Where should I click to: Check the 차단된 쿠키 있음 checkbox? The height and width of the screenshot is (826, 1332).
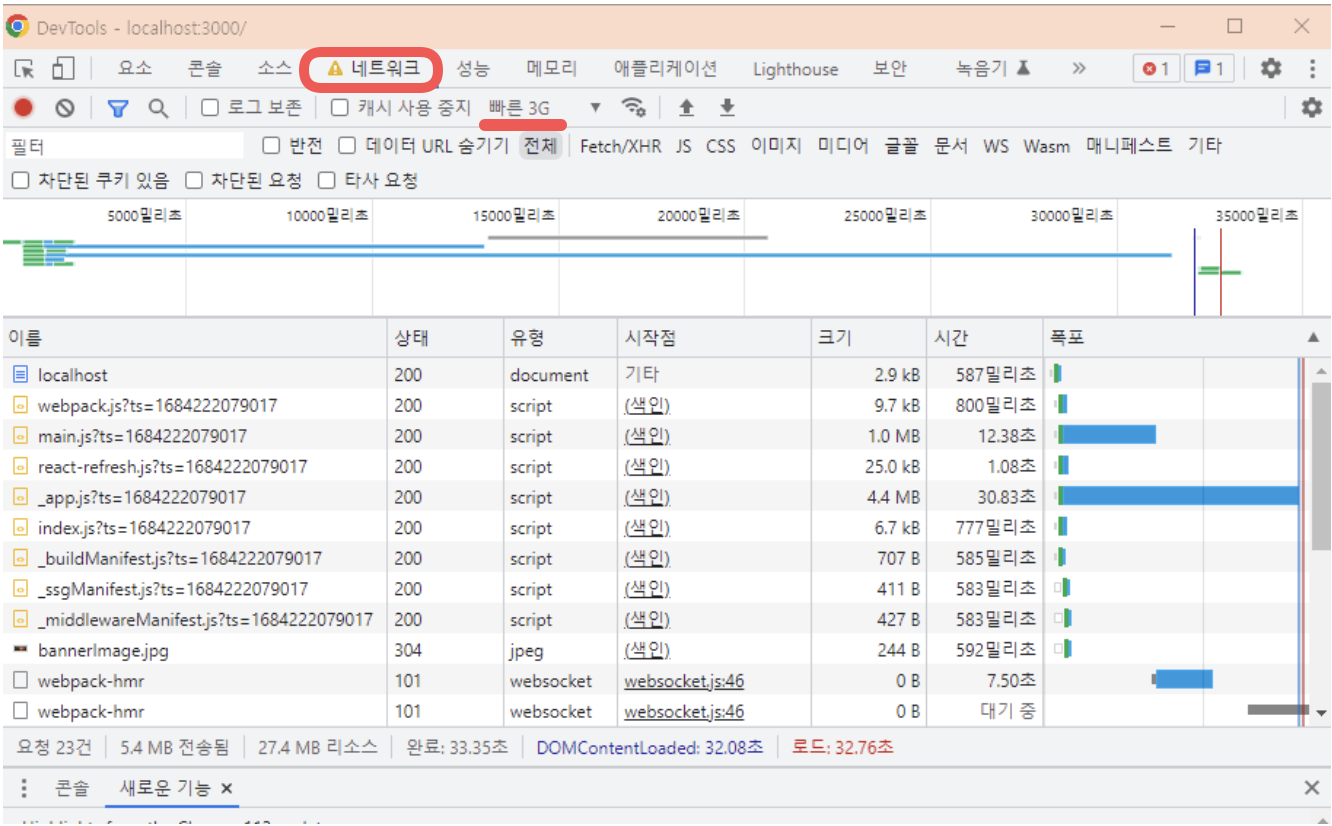click(x=20, y=181)
